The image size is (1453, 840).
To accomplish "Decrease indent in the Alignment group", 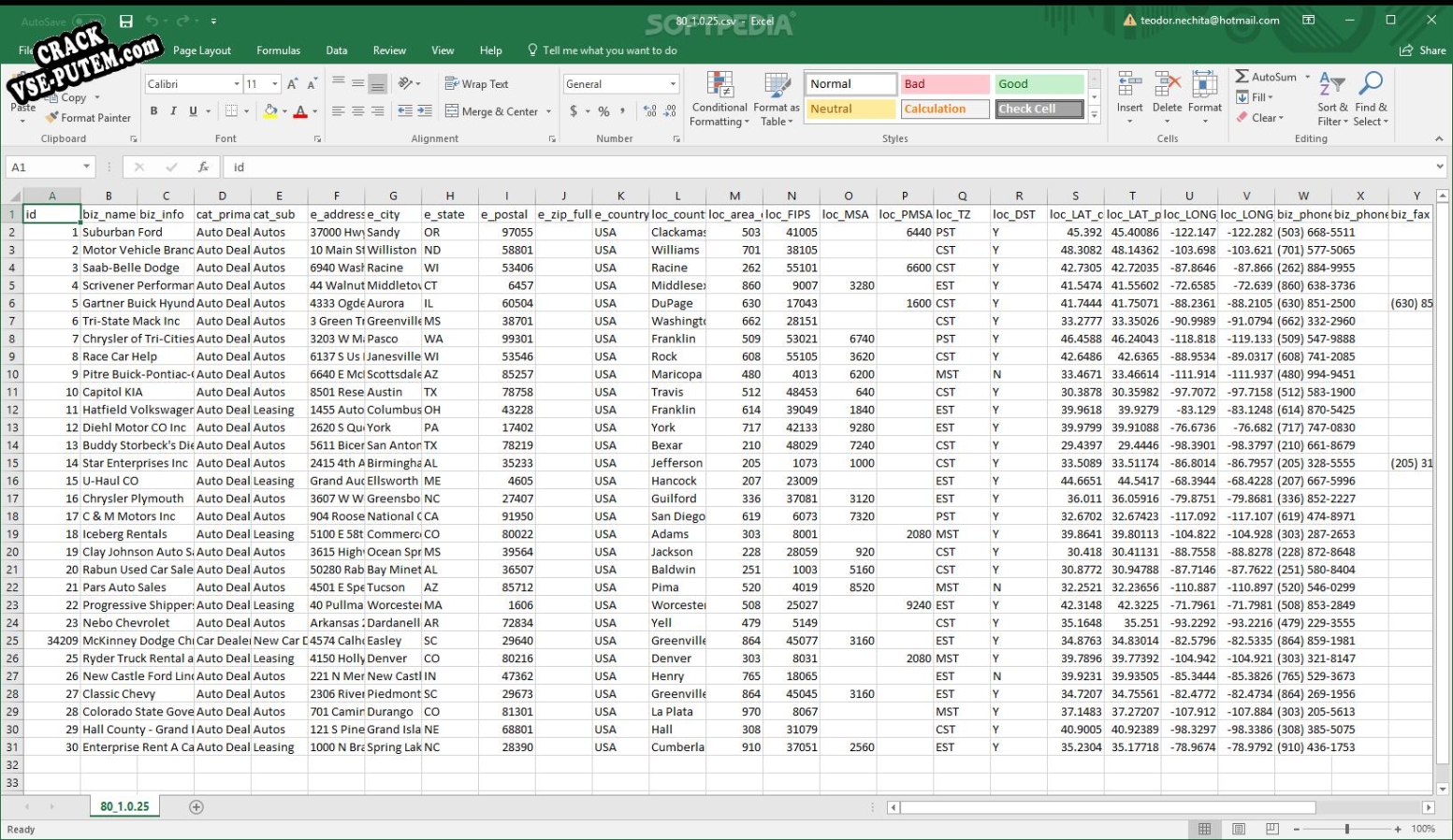I will click(x=405, y=111).
